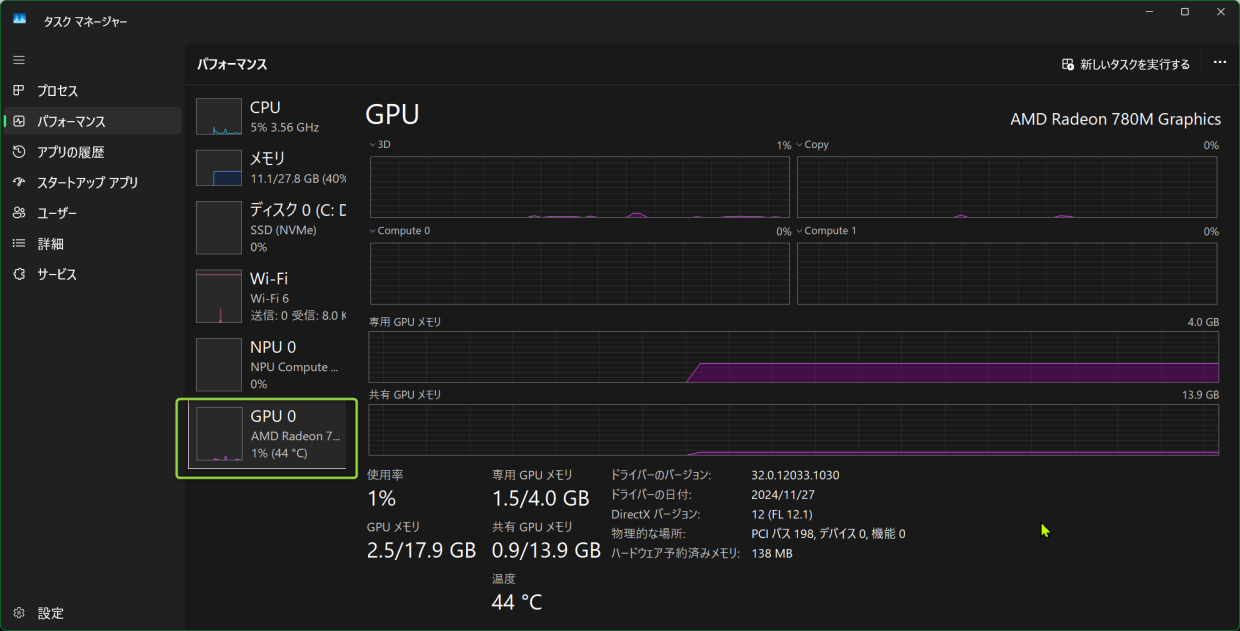Viewport: 1240px width, 631px height.
Task: Open the アプリの履歴 page
Action: click(x=93, y=152)
